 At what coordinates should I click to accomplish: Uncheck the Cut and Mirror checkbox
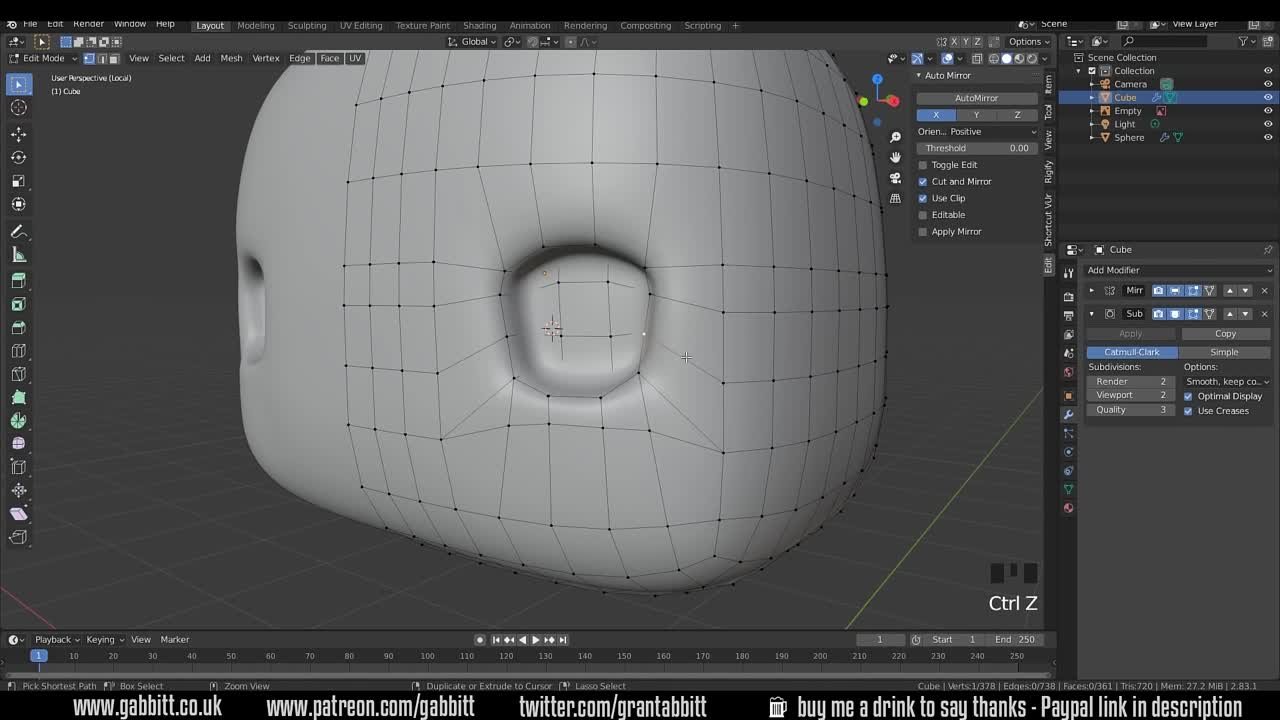click(923, 182)
